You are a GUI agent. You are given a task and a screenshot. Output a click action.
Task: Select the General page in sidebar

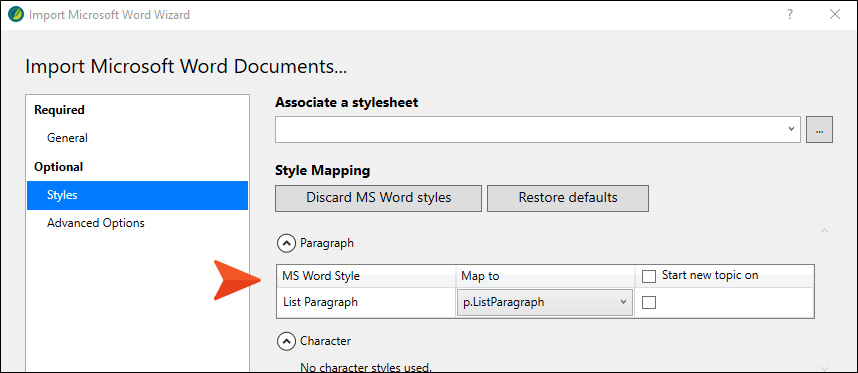67,138
